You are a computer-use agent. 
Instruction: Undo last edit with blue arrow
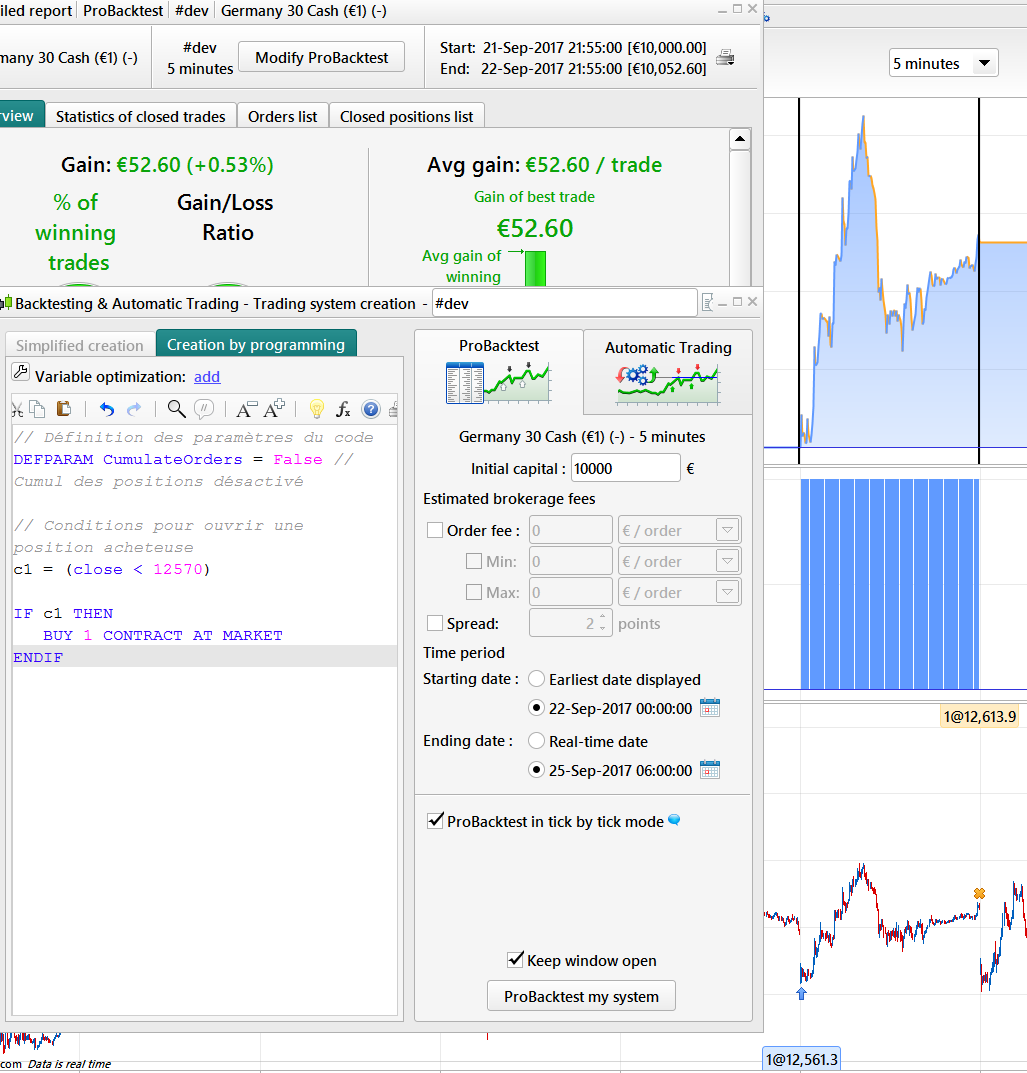(x=107, y=409)
